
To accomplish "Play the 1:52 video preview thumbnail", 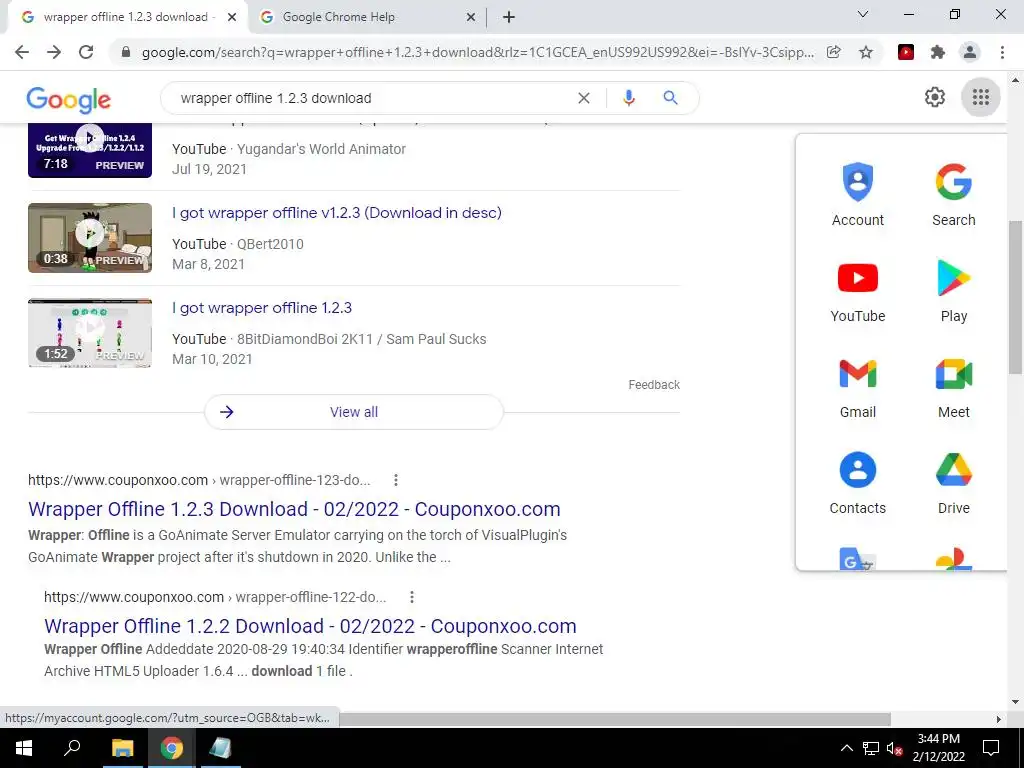I will pos(90,333).
